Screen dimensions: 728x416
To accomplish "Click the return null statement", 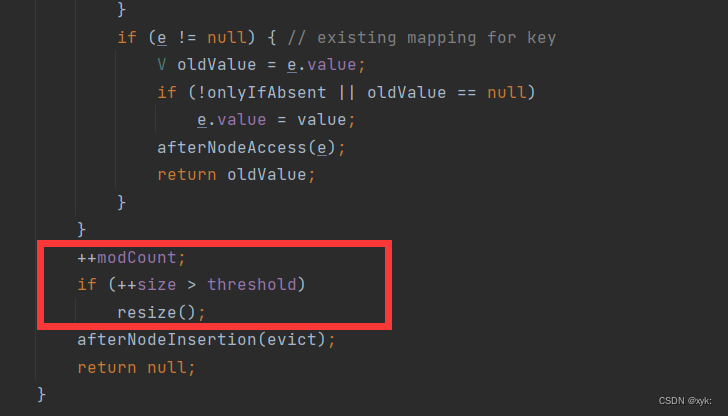I will click(136, 367).
